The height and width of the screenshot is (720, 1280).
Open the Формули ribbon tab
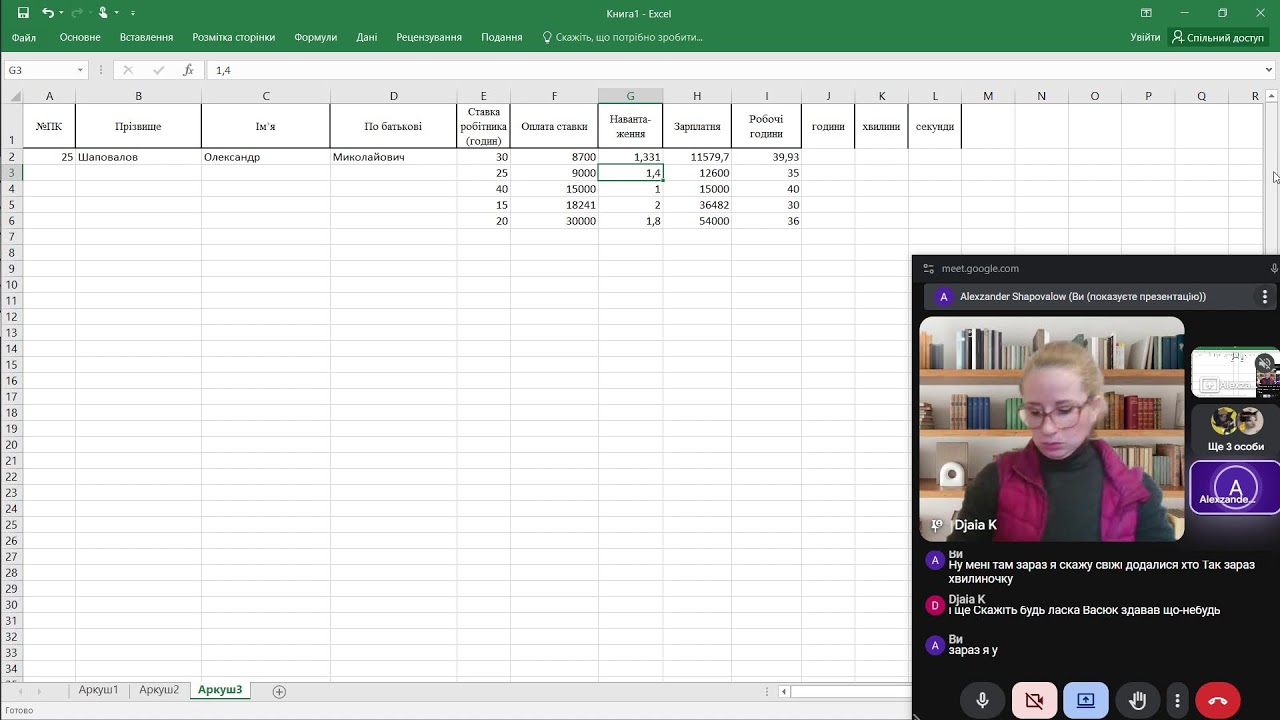[x=315, y=37]
